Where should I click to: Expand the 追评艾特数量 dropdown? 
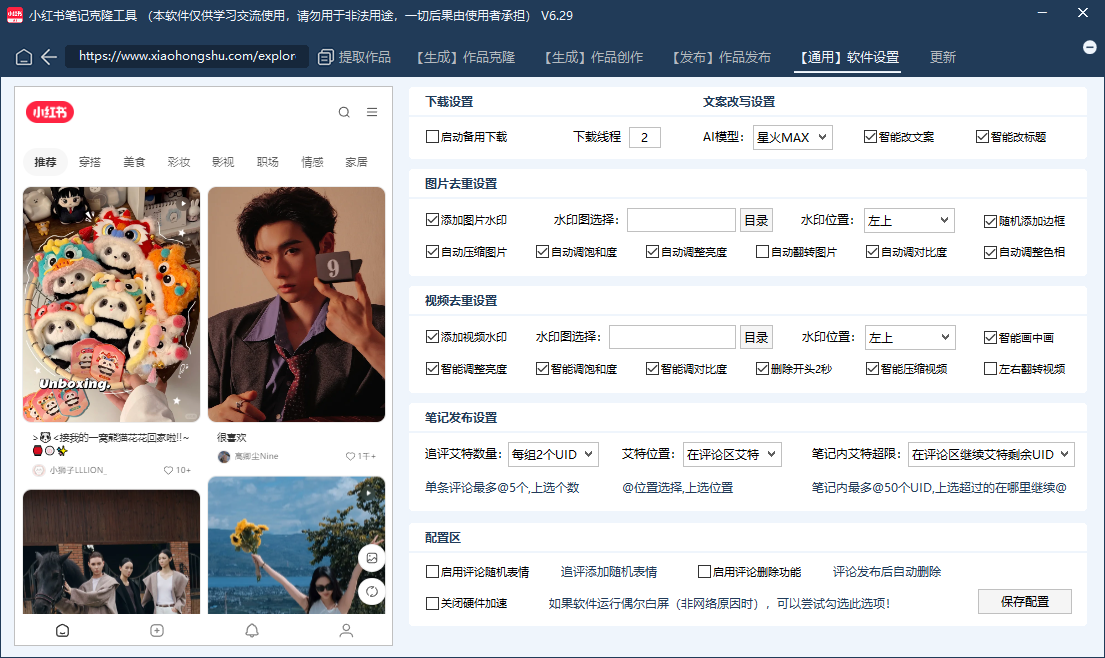pos(553,454)
